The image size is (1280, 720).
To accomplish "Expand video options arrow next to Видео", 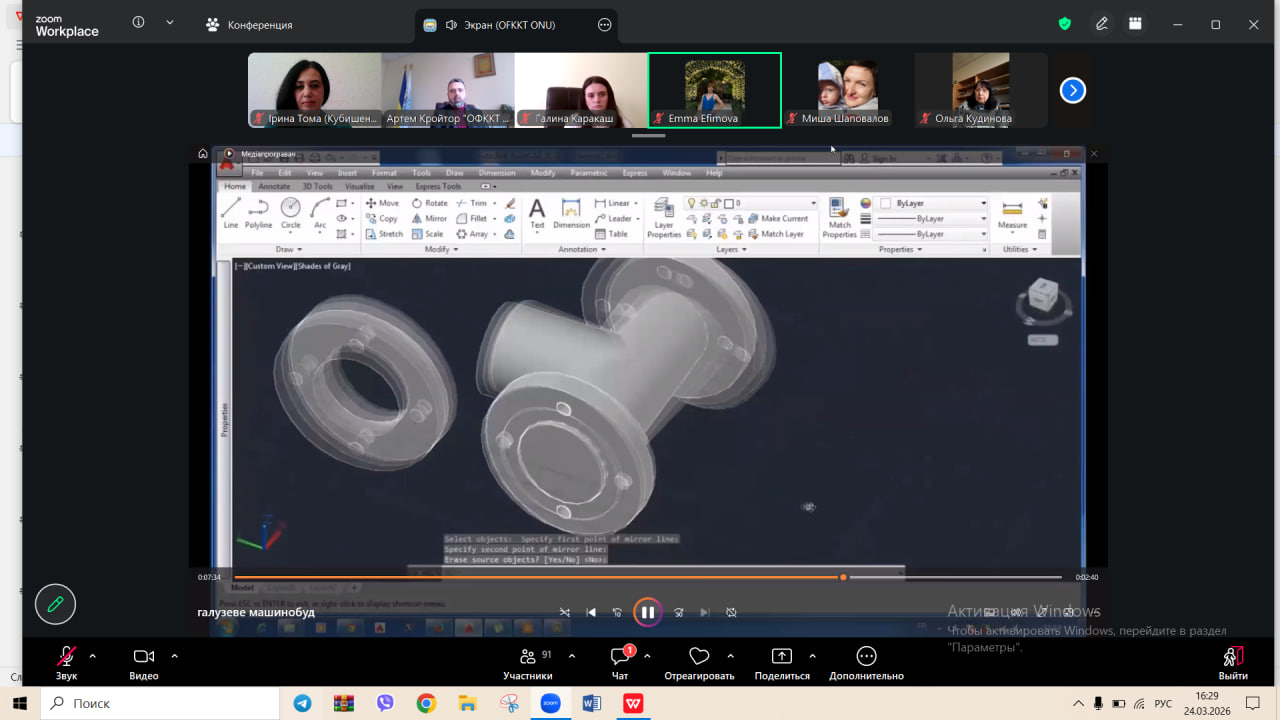I will (x=174, y=656).
